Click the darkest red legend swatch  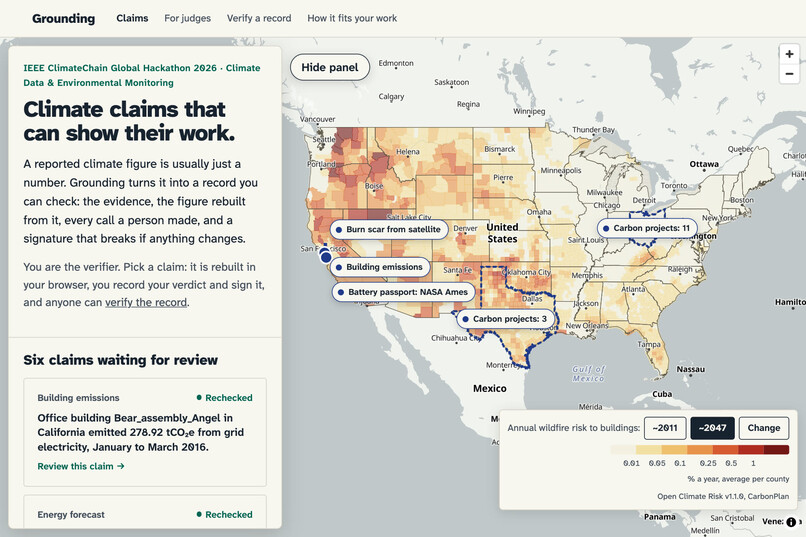(776, 450)
